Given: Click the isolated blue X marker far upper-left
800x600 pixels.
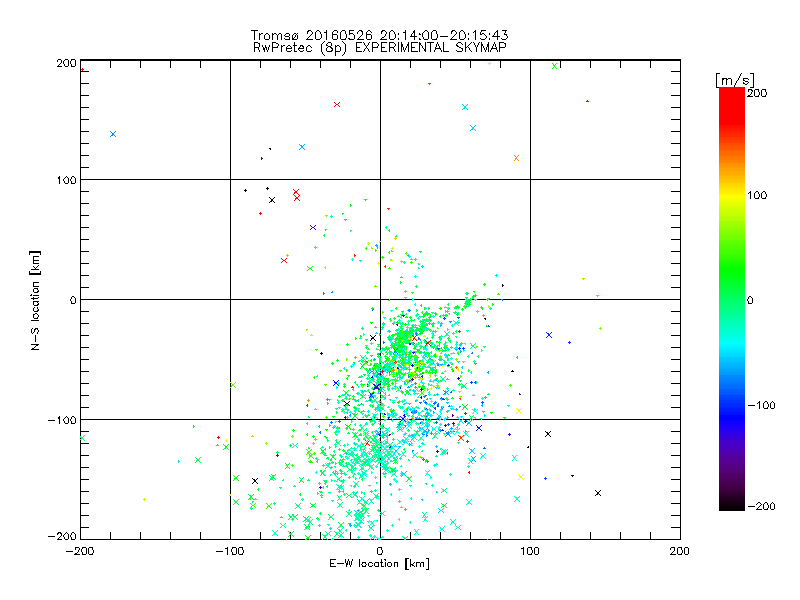Looking at the screenshot, I should pyautogui.click(x=113, y=134).
